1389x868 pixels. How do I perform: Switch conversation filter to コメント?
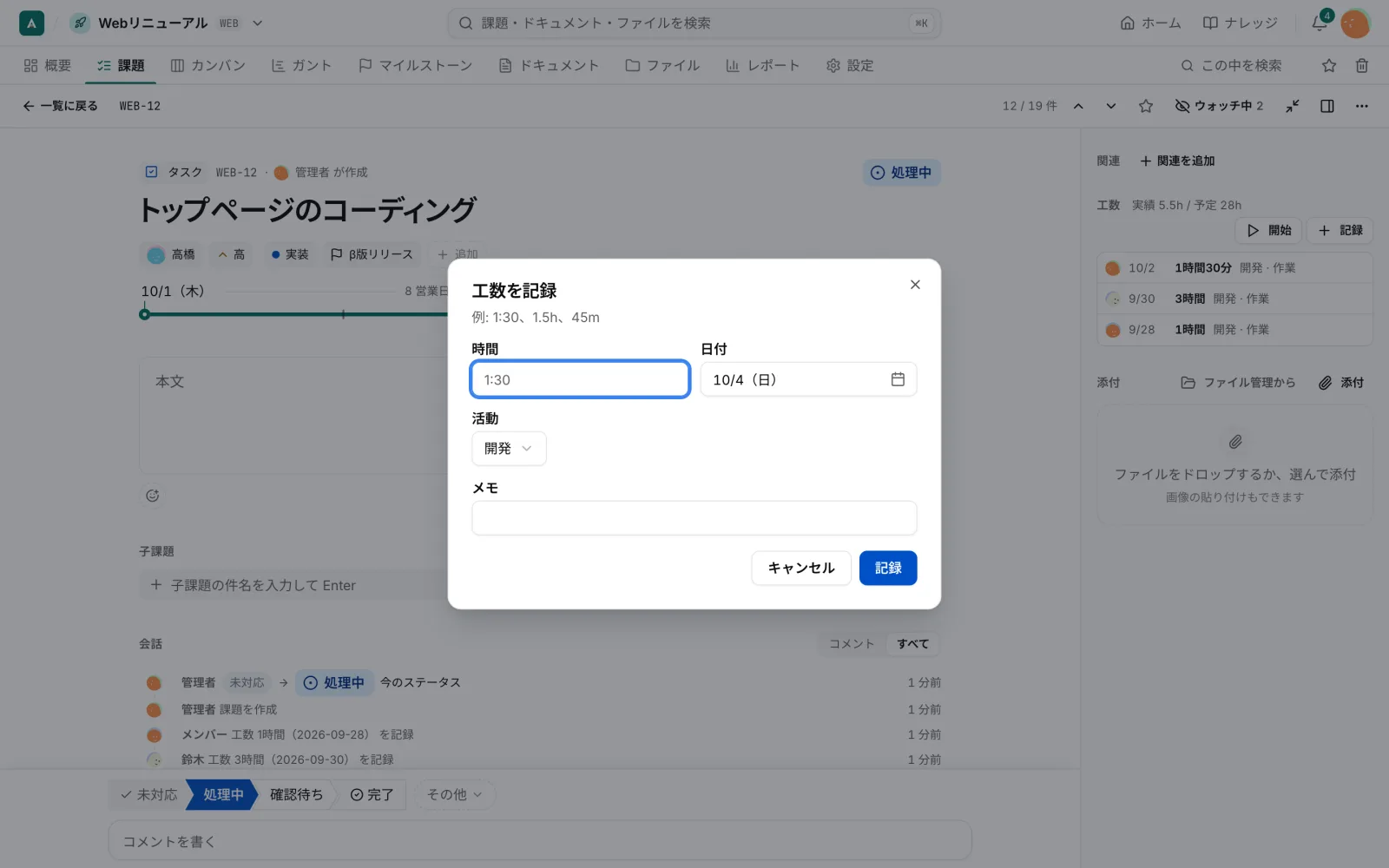click(851, 644)
